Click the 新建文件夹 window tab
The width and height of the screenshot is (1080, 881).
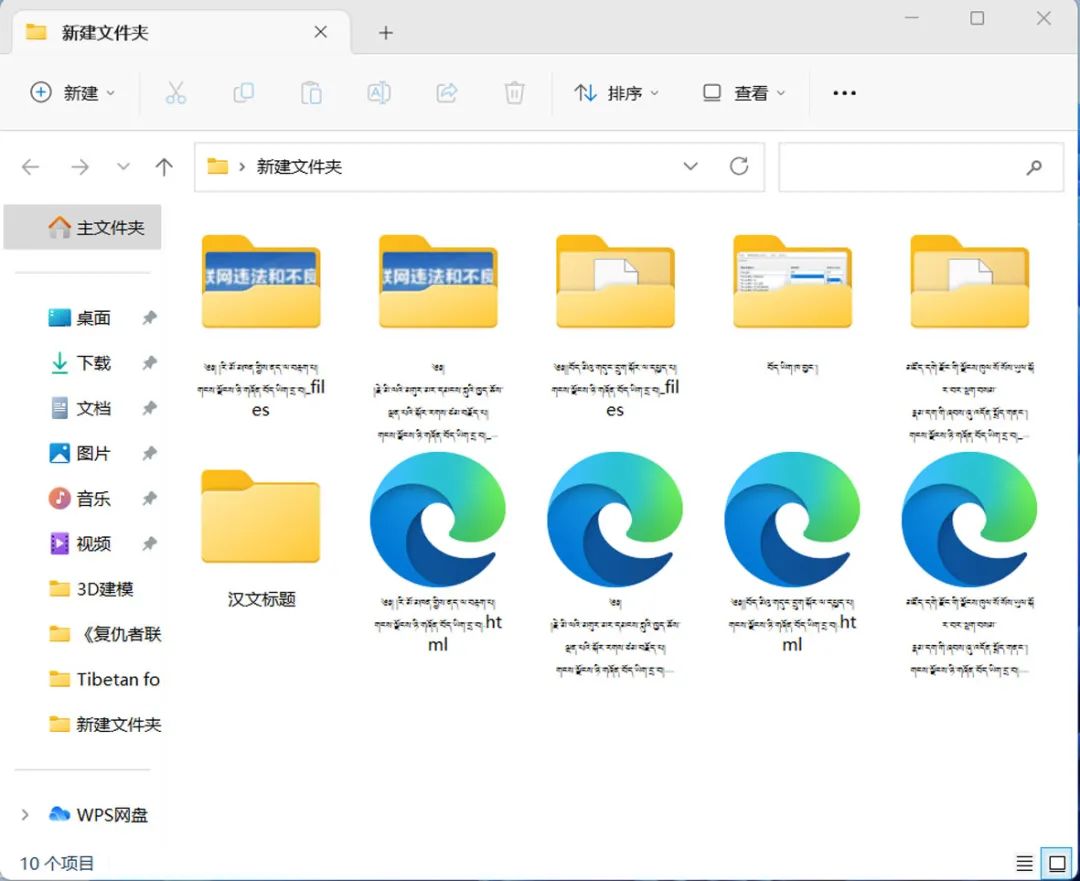(180, 32)
